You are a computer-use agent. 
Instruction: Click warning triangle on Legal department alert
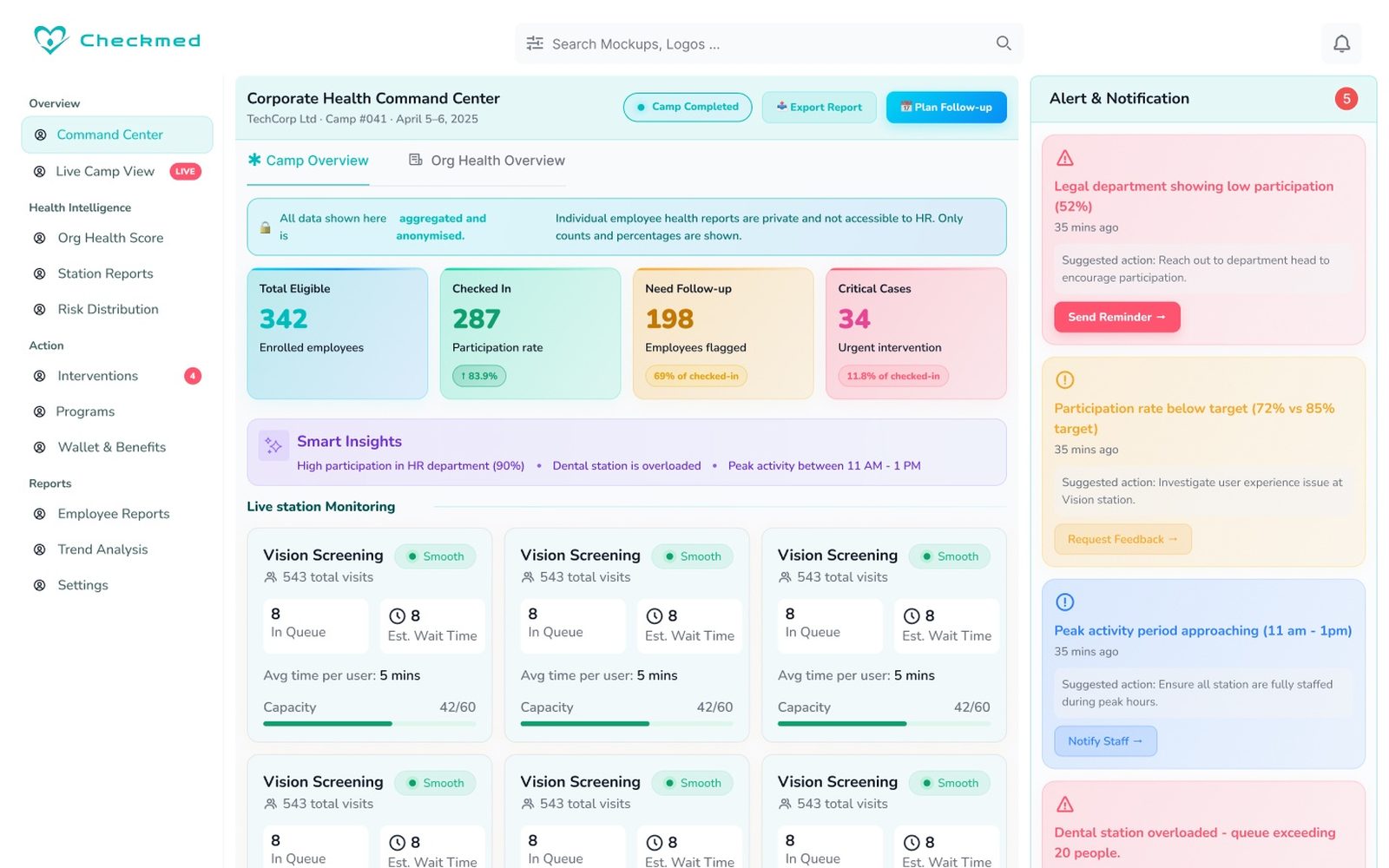pyautogui.click(x=1064, y=158)
